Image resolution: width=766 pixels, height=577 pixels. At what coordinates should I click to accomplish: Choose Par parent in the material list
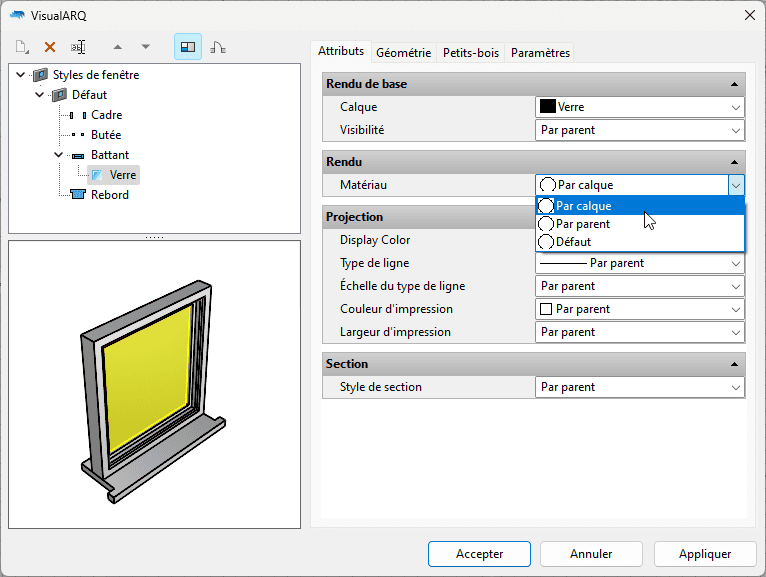pos(640,224)
